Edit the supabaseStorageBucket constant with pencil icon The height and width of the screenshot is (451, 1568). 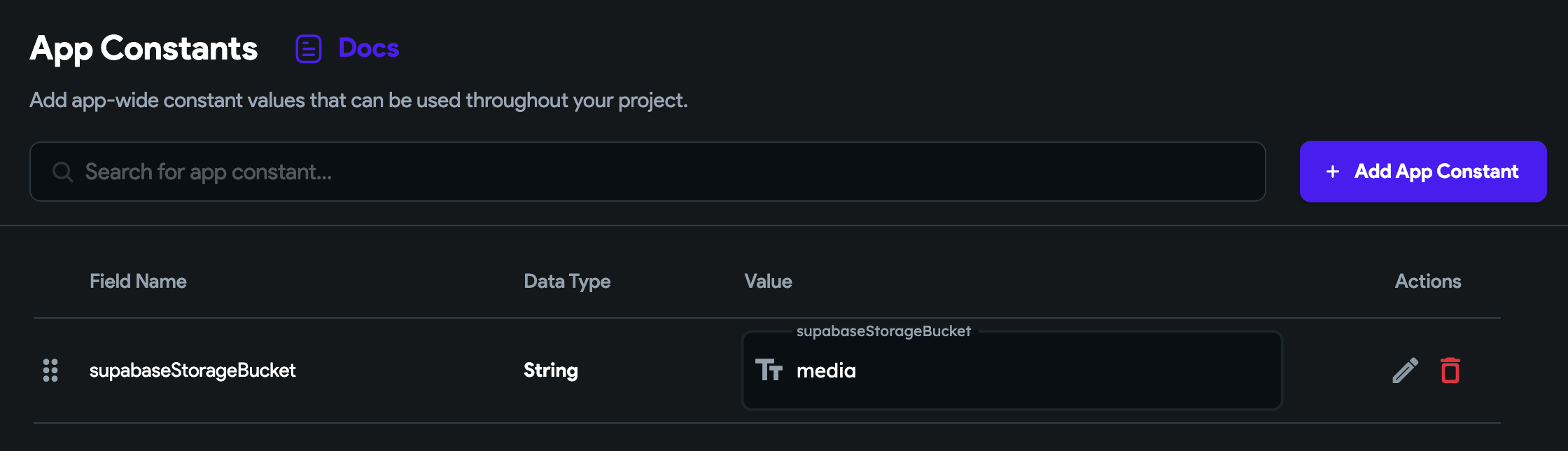click(1405, 370)
